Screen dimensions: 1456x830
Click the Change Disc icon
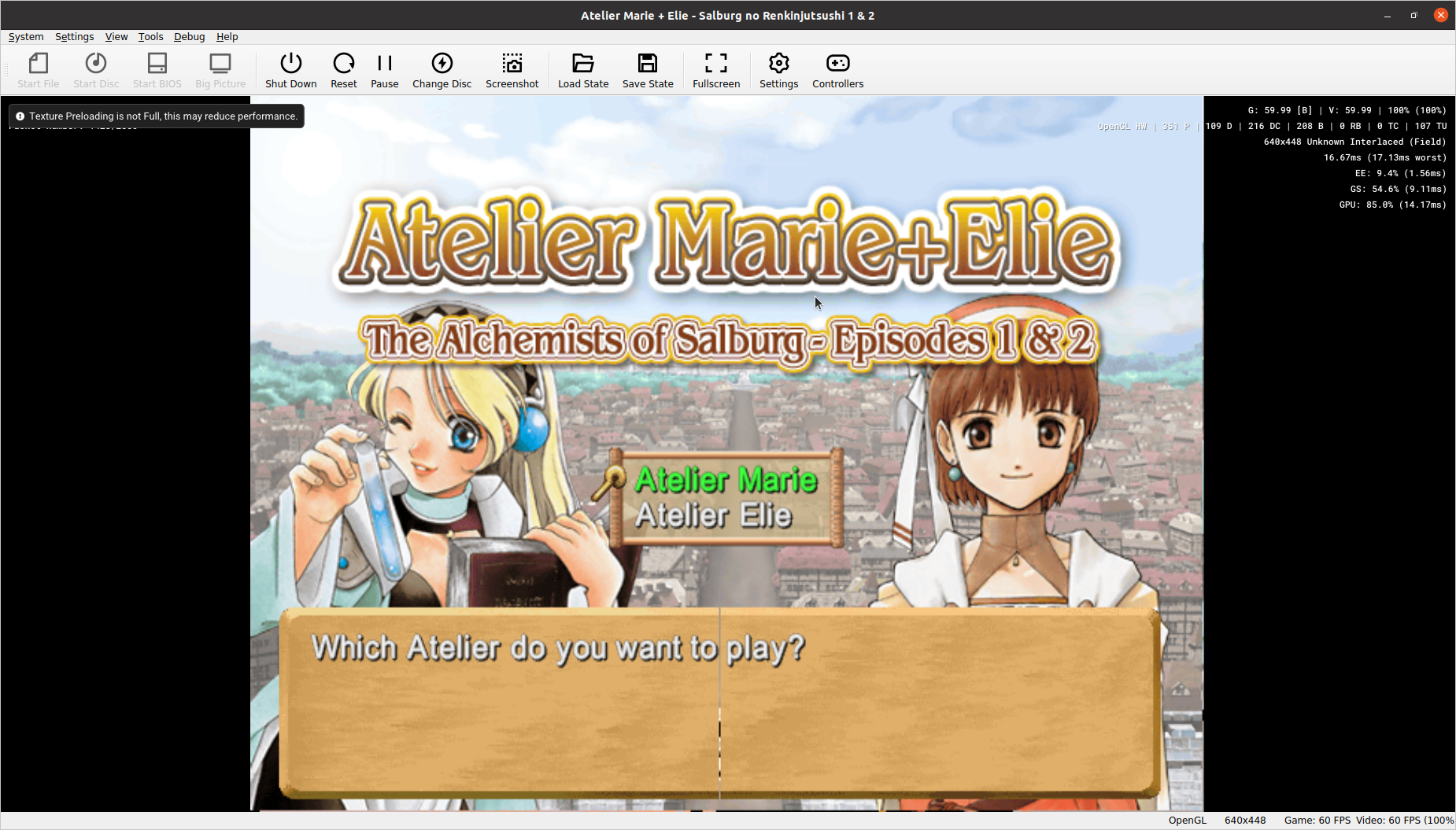click(x=442, y=70)
